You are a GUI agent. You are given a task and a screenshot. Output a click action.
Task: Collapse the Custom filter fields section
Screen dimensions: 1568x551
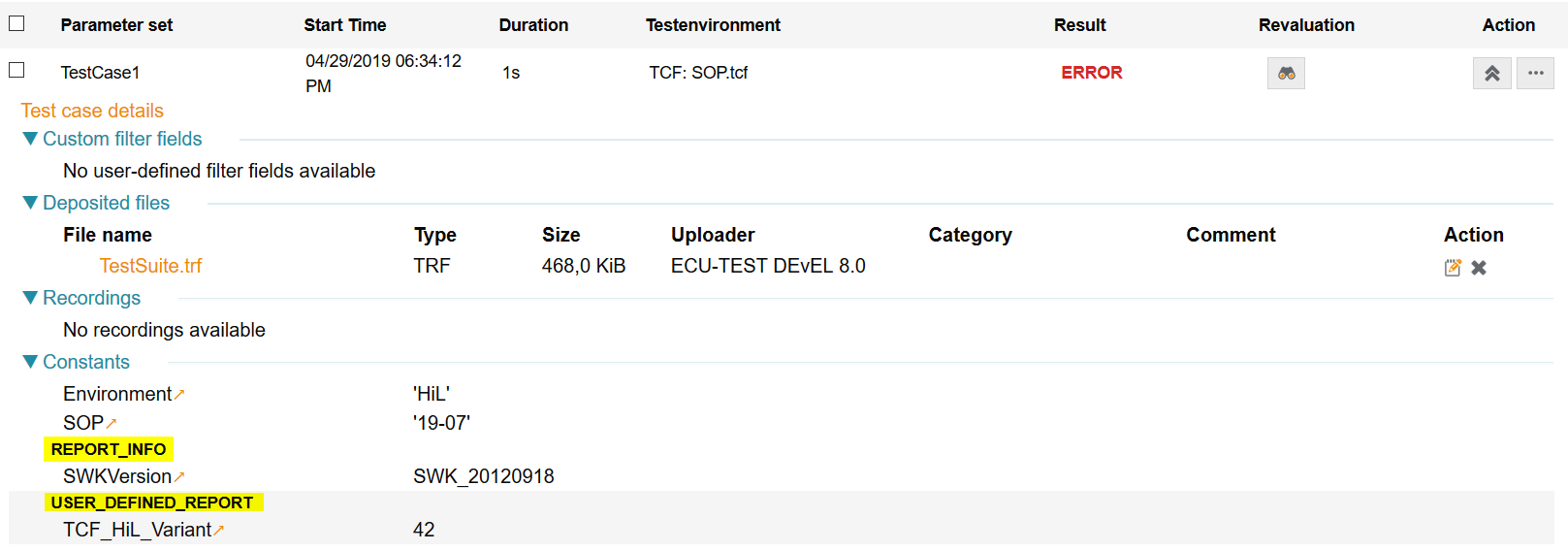pos(30,139)
